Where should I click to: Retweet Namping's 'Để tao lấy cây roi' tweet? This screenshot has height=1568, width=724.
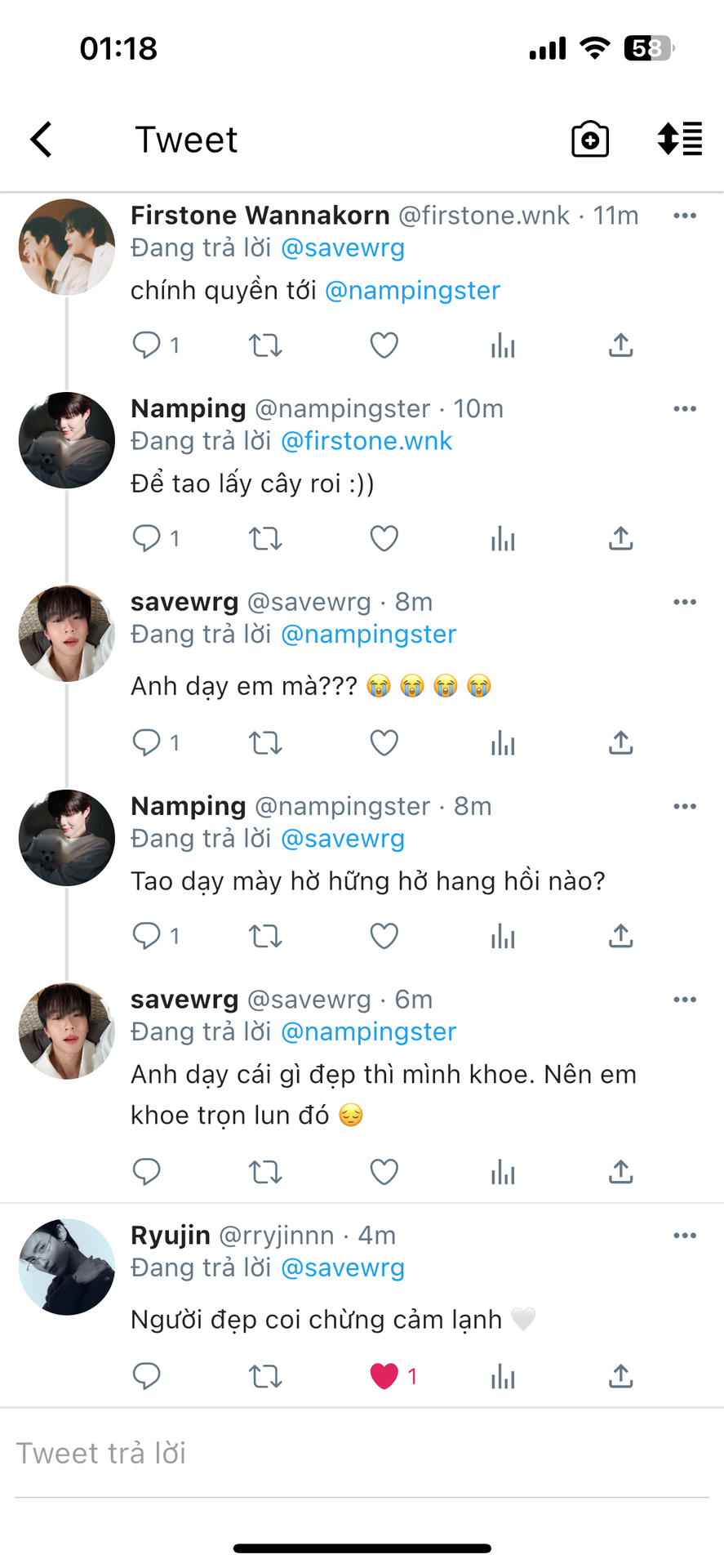pos(265,539)
